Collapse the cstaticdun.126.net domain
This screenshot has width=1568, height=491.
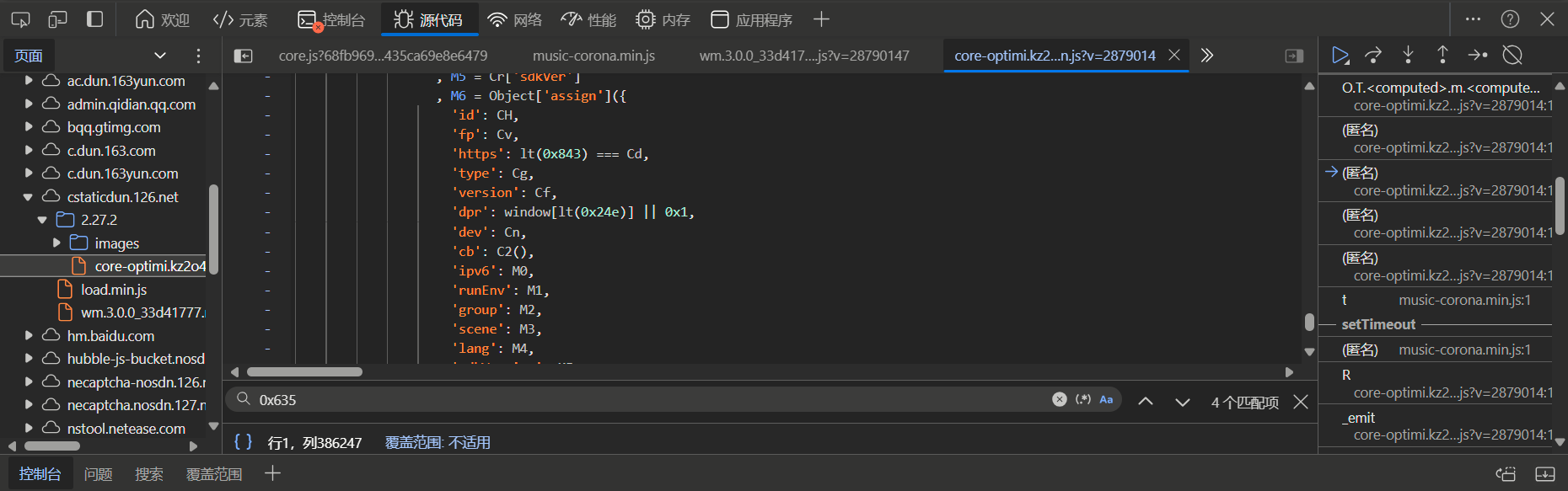28,197
